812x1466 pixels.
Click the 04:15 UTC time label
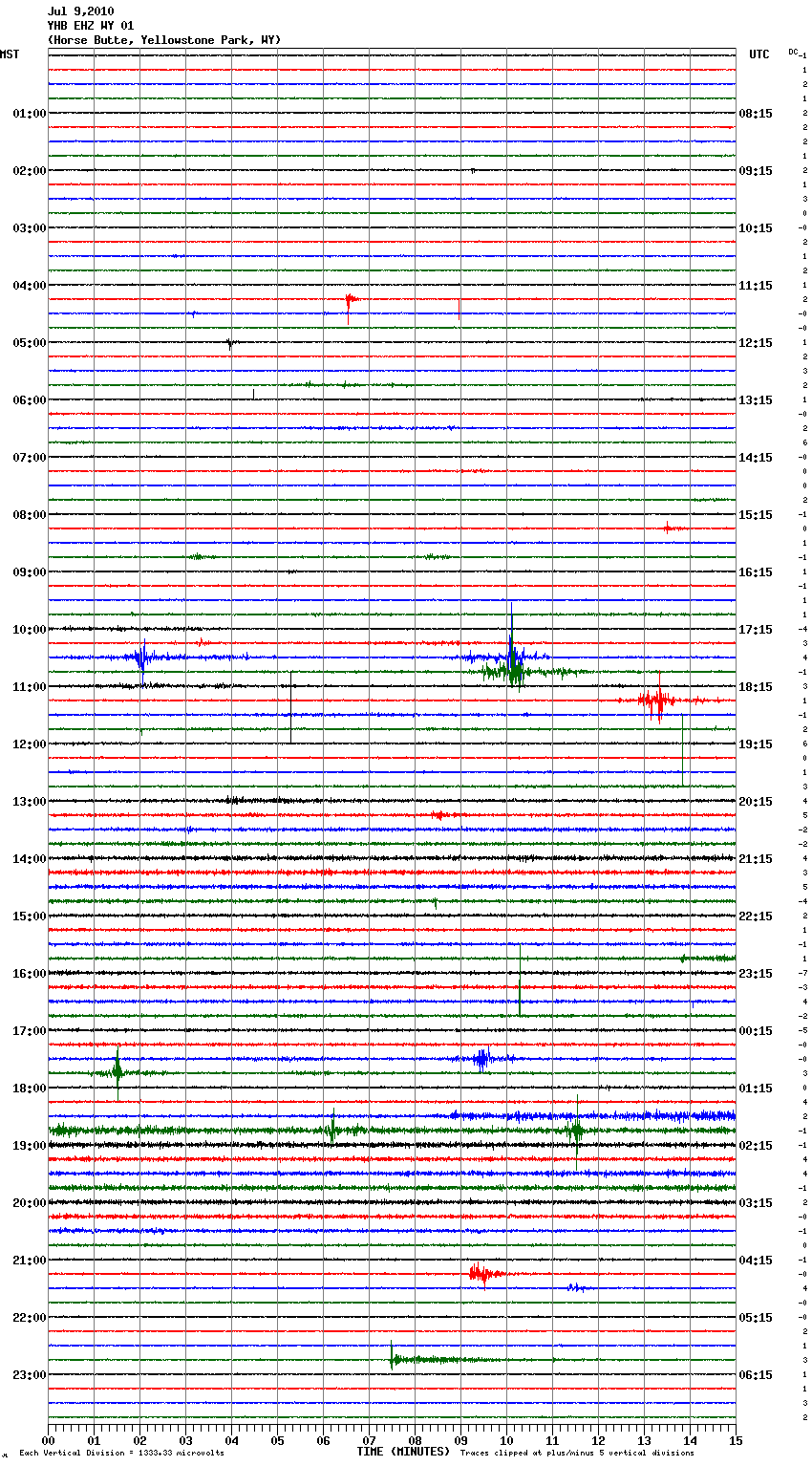(x=756, y=1261)
